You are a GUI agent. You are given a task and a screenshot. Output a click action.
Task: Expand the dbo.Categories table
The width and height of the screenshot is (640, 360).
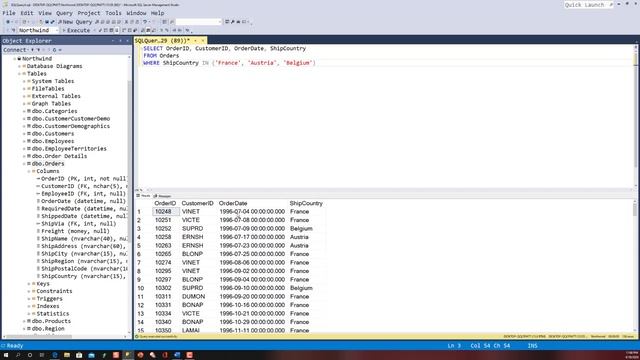(24, 111)
